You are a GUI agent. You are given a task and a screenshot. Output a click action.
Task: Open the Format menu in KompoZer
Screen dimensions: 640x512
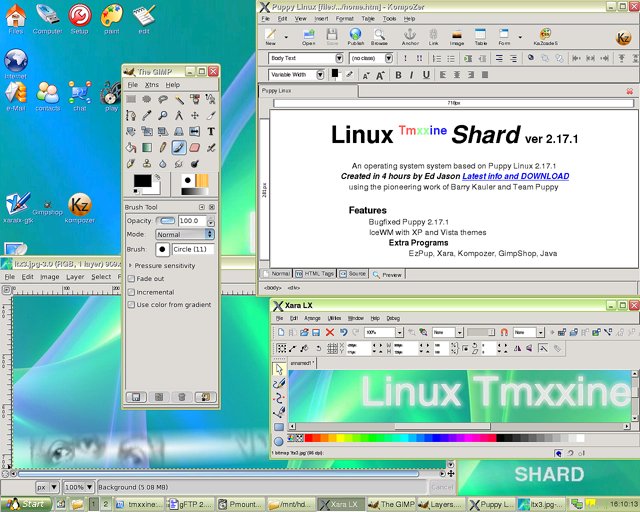pos(344,19)
